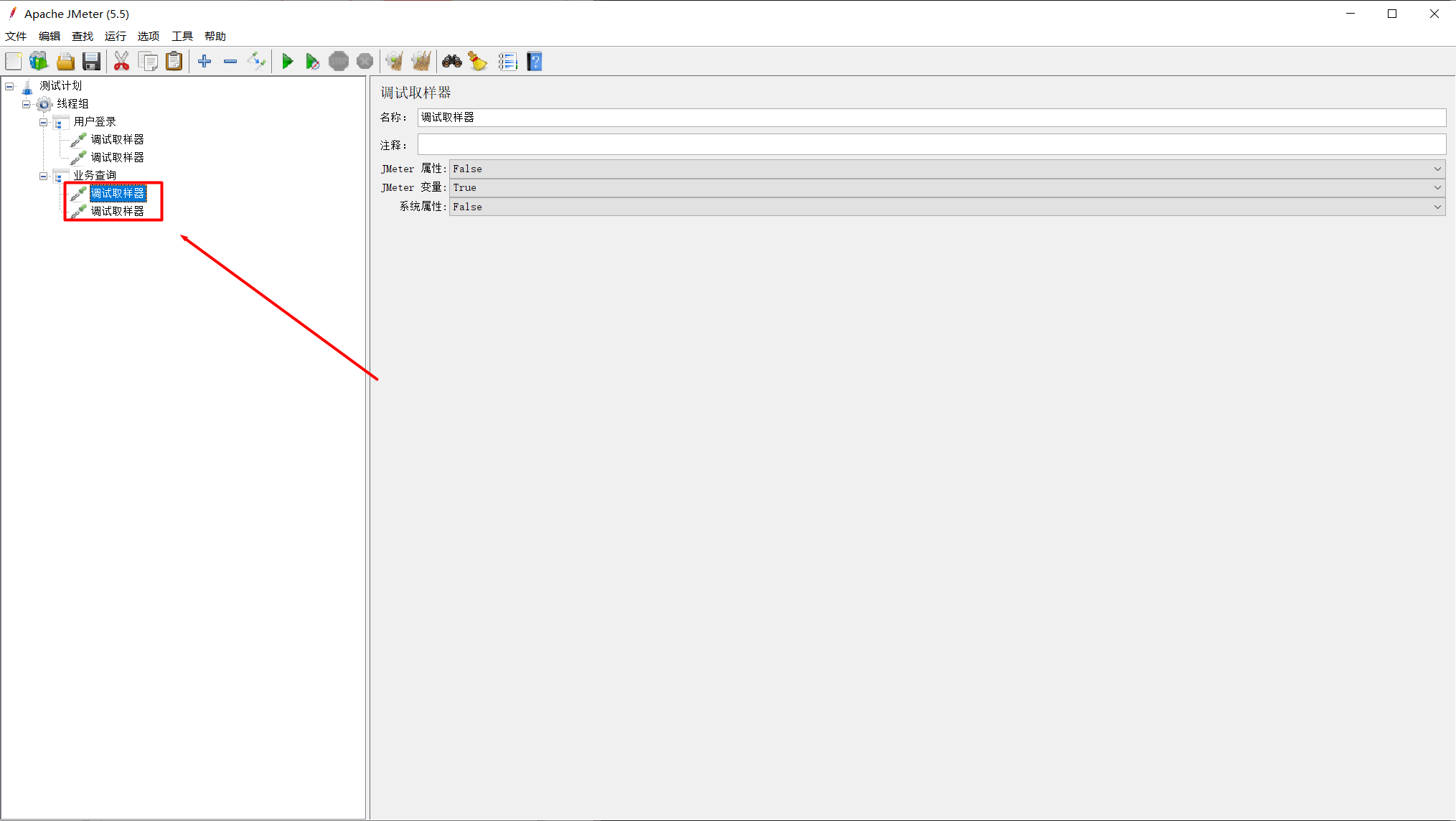Image resolution: width=1456 pixels, height=821 pixels.
Task: Open the 工具 menu
Action: point(182,36)
